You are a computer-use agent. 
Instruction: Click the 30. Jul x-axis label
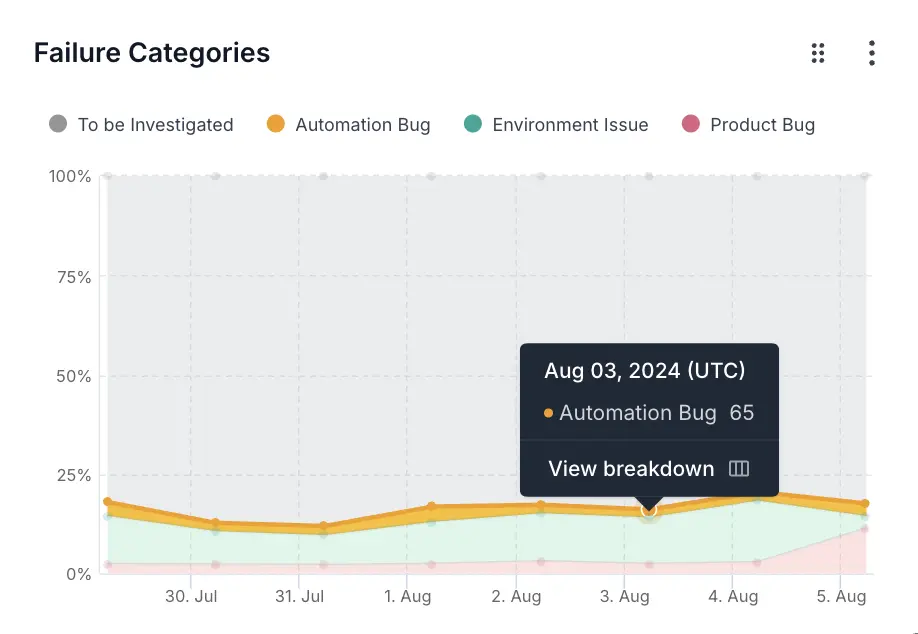coord(191,597)
